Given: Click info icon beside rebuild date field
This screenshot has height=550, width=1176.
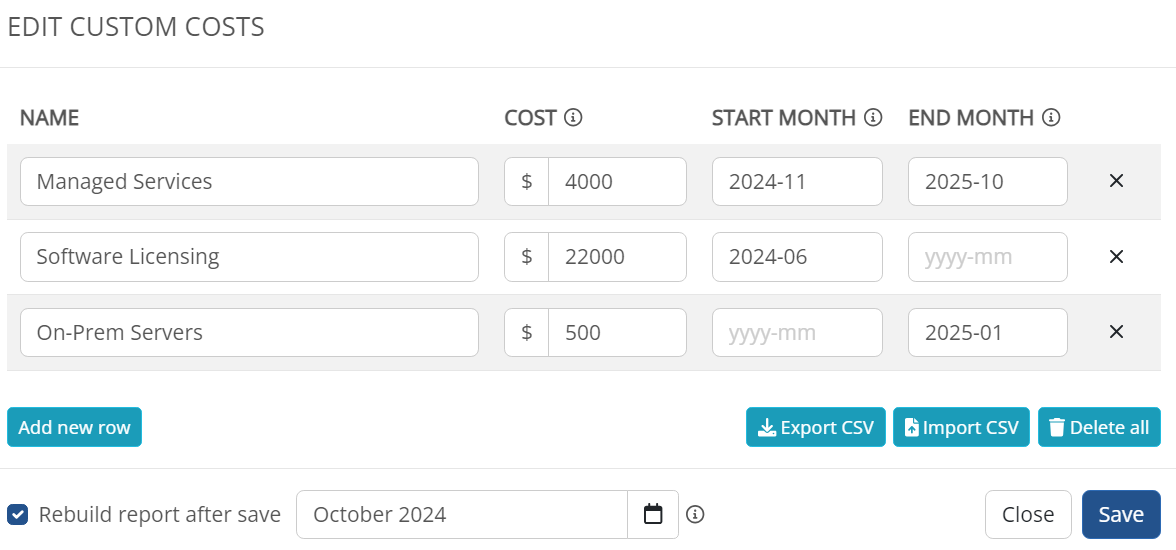Looking at the screenshot, I should (x=695, y=515).
